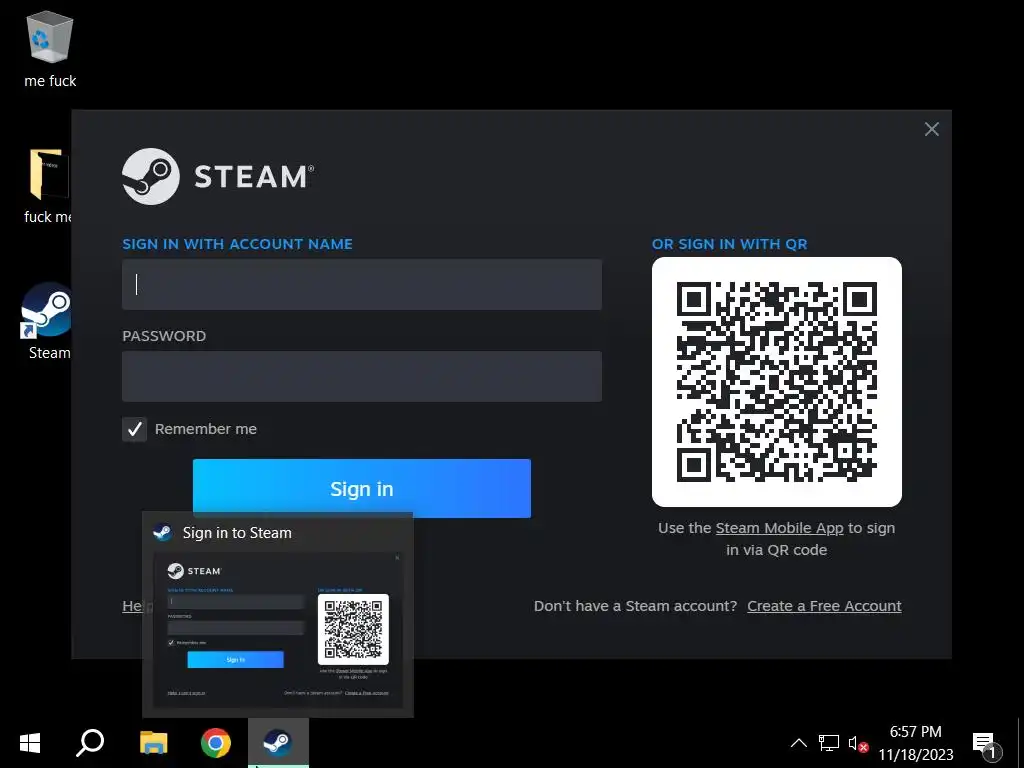Screen dimensions: 1024x768
Task: Click the 'Remember me' label text
Action: coord(206,429)
